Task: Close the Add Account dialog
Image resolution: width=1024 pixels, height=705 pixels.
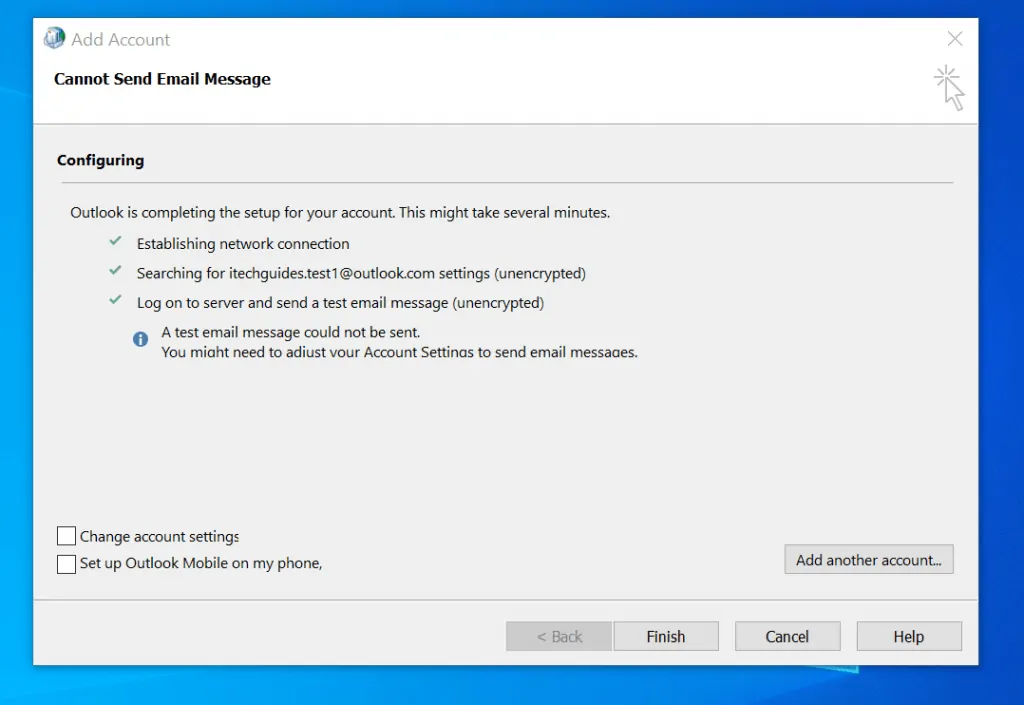Action: [955, 39]
